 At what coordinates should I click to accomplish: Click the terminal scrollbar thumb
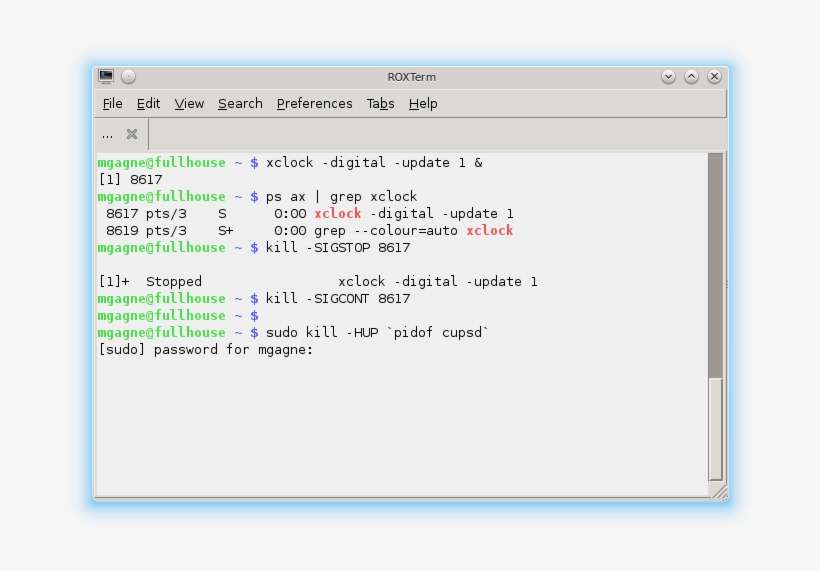714,428
